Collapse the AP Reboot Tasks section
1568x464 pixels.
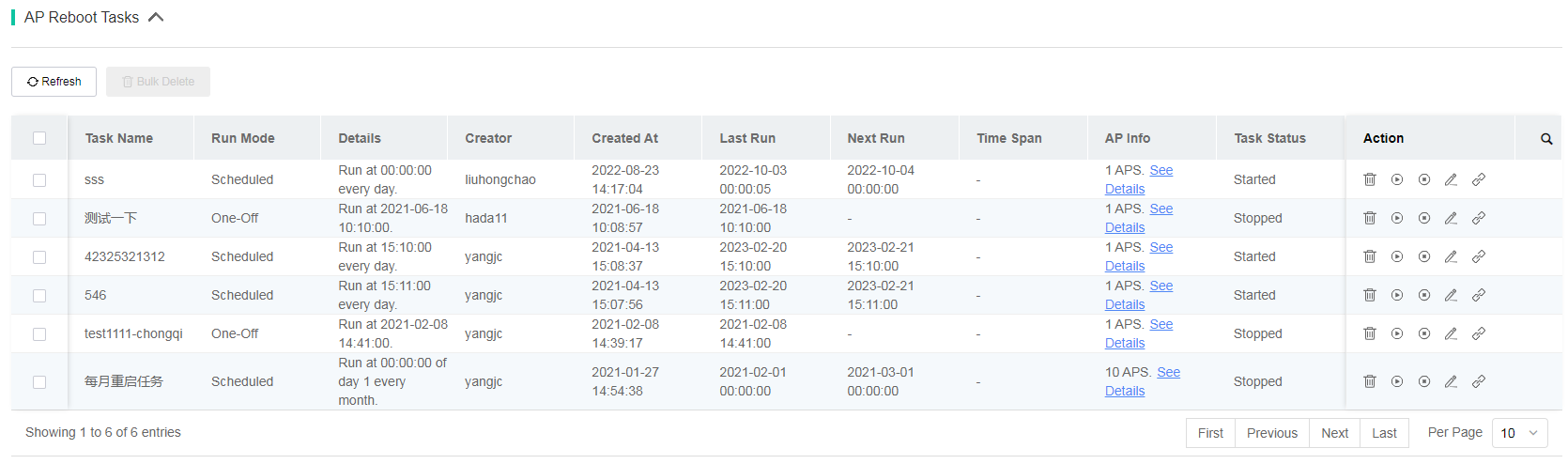coord(156,17)
